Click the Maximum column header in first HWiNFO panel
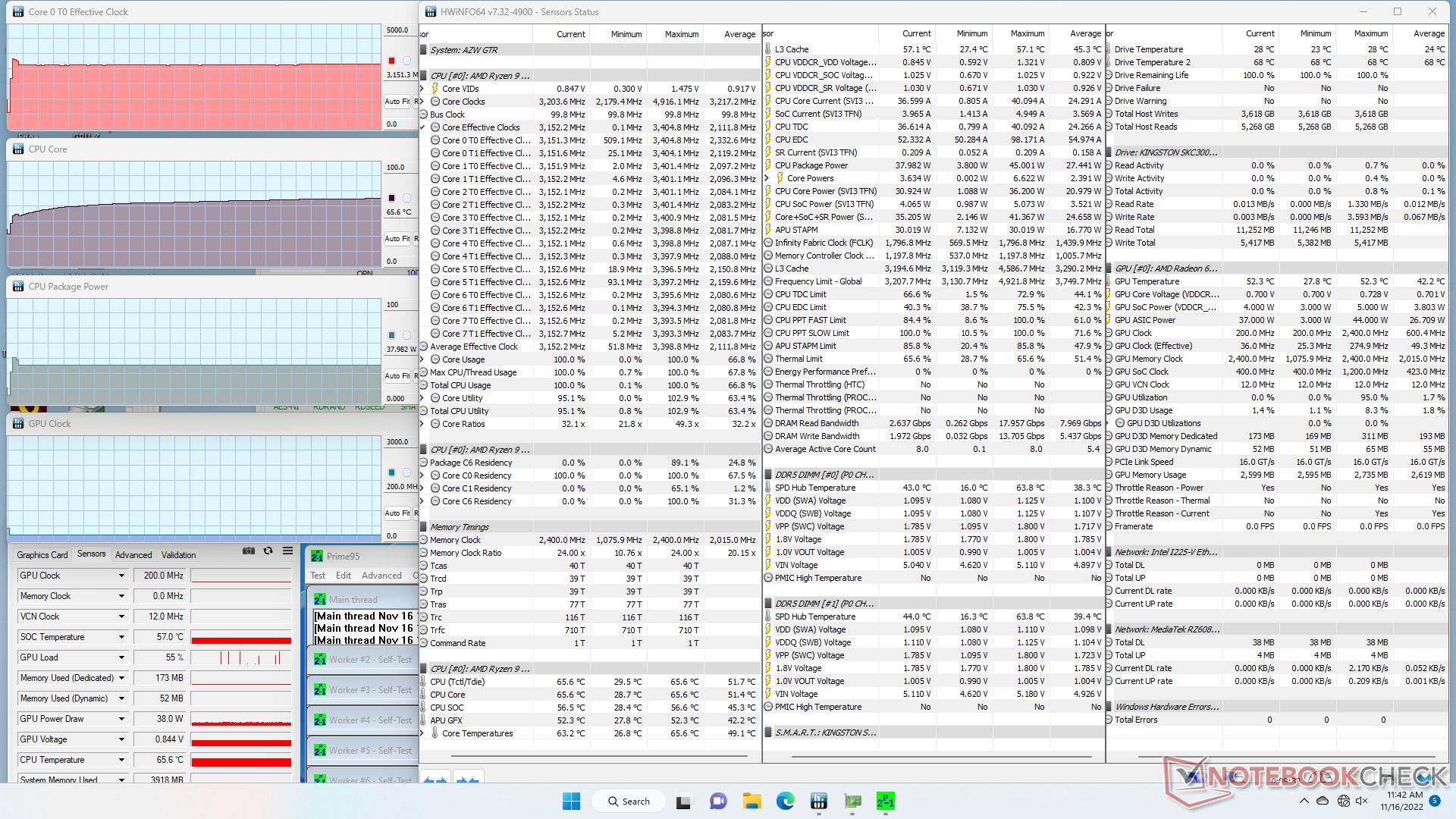 pos(674,34)
